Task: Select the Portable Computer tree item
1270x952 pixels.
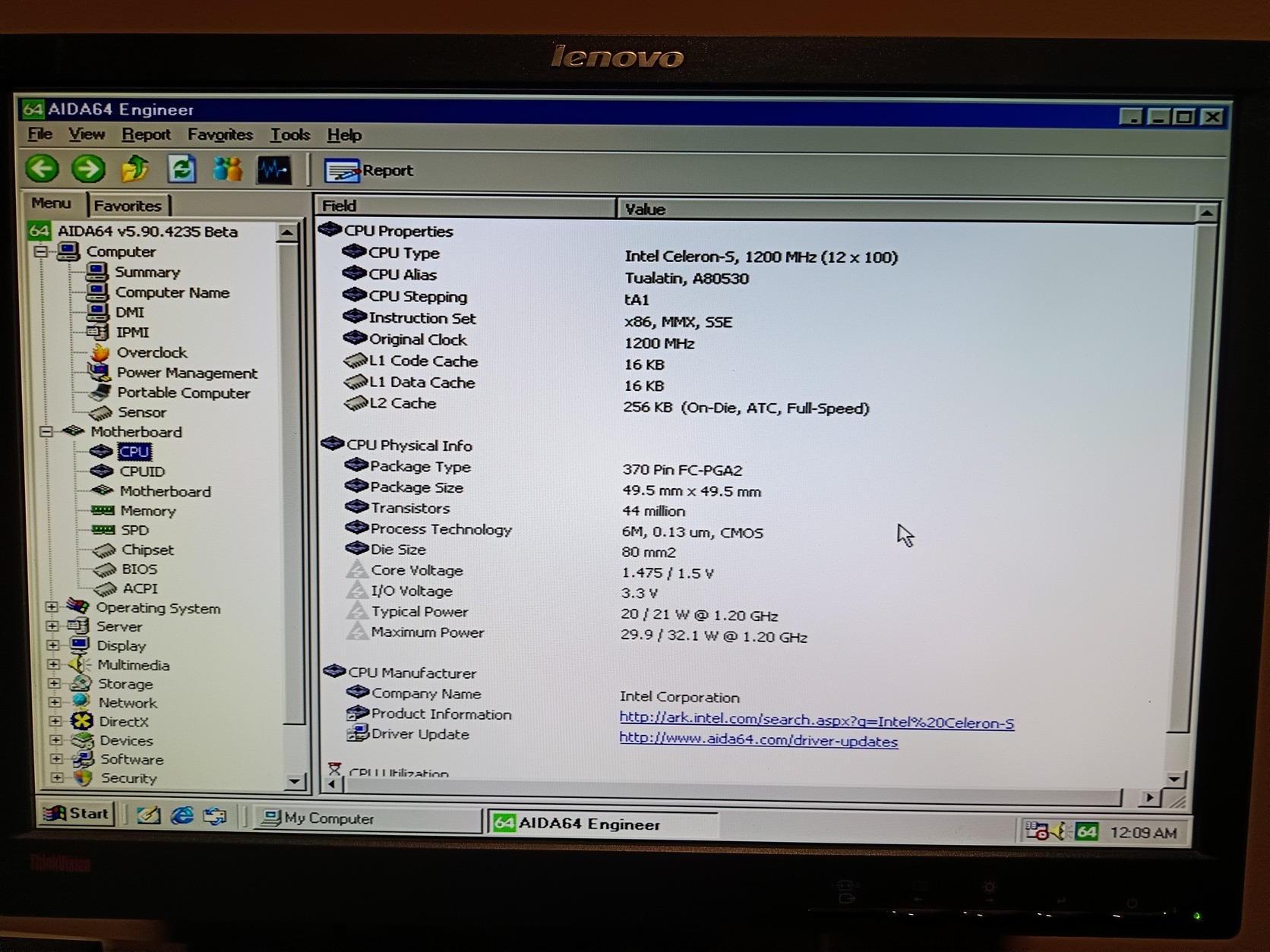Action: pos(184,392)
